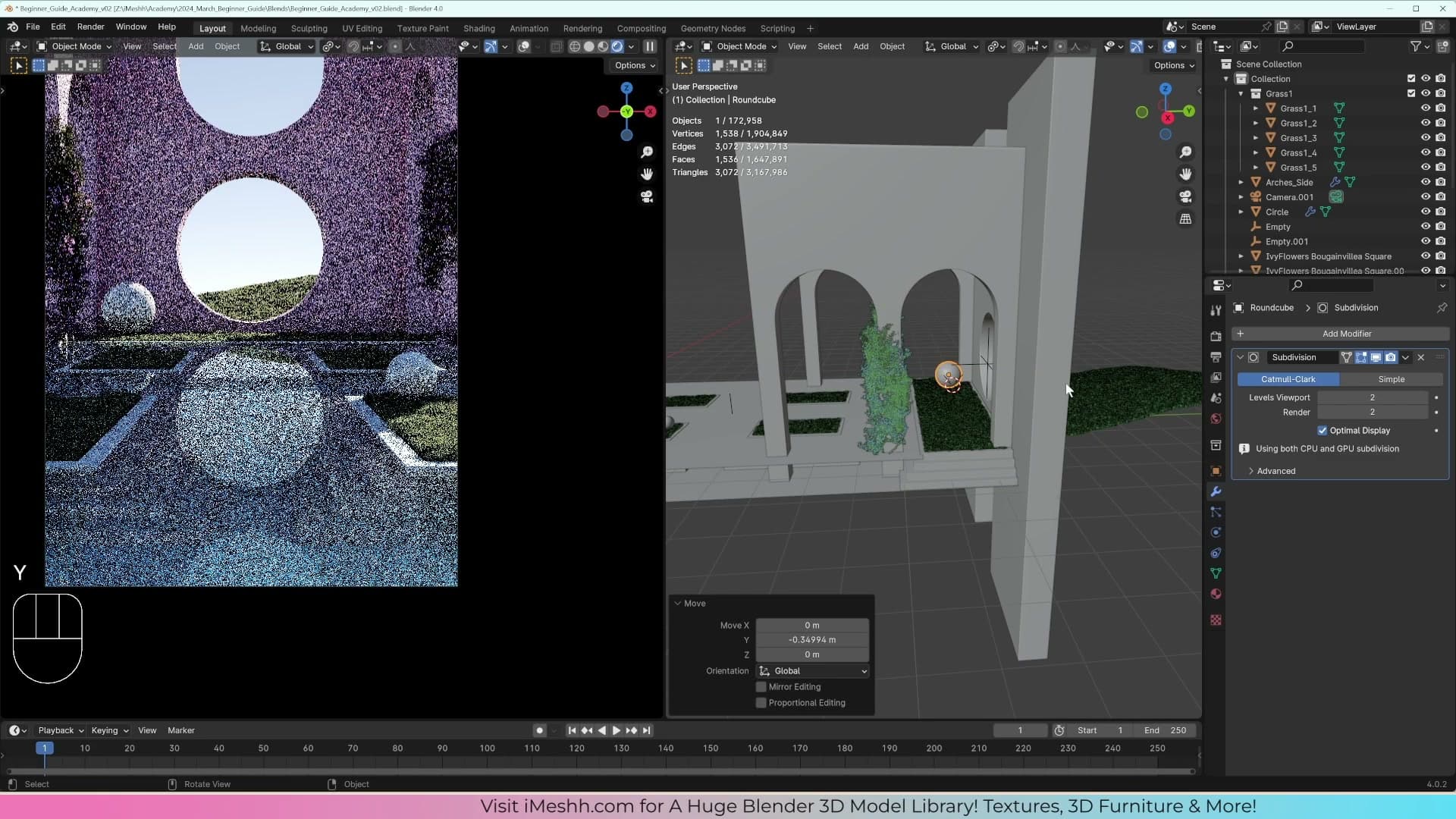Hide Arches_Side object in viewport
1456x819 pixels.
coord(1426,182)
